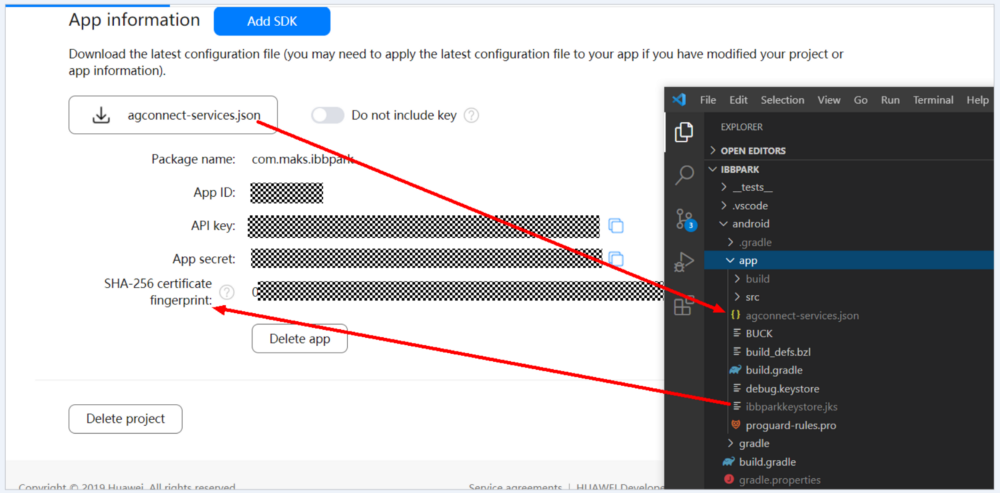Click the package name com.maks.ibbpark
Viewport: 1000px width, 493px height.
pos(303,159)
